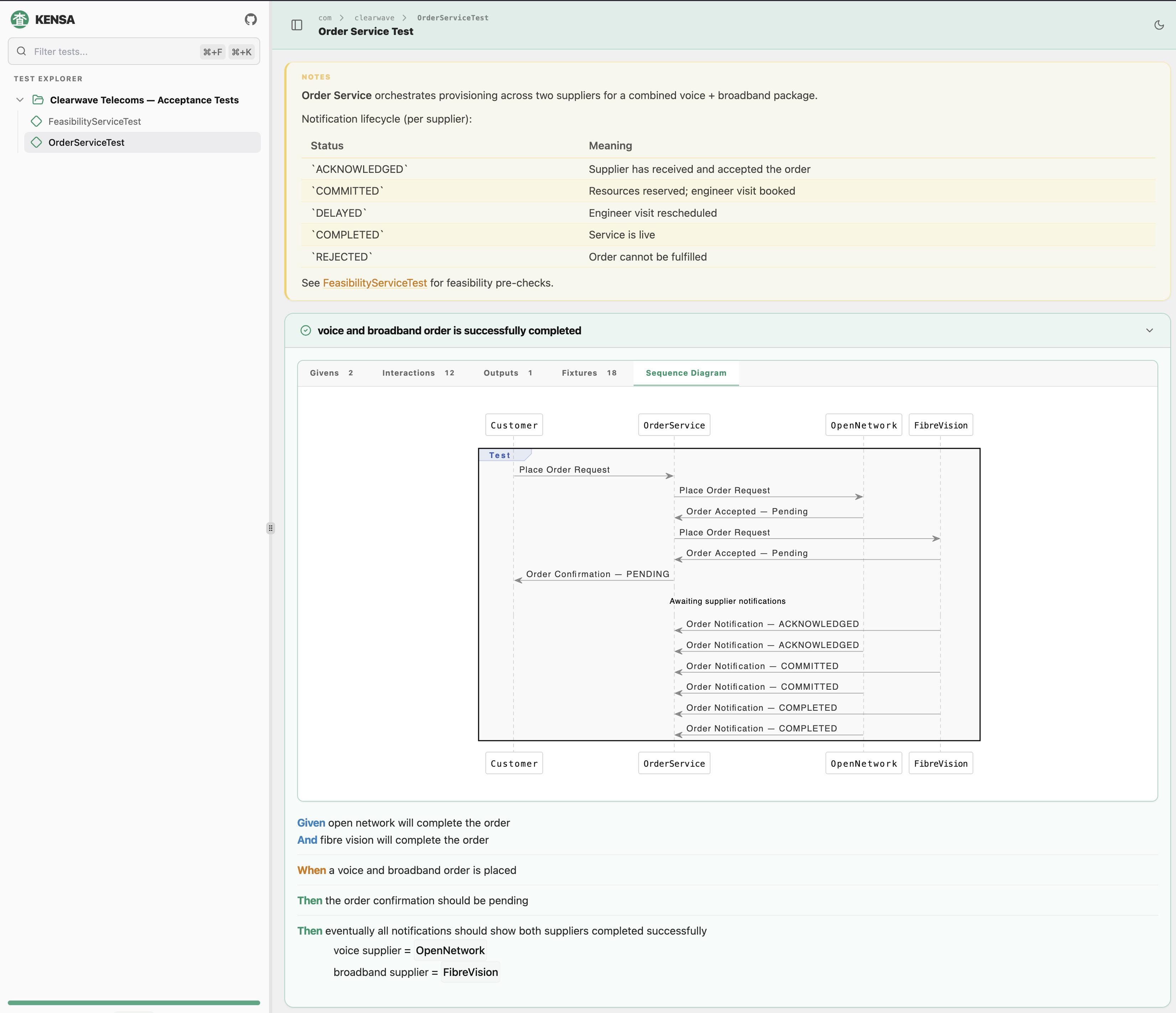This screenshot has height=1013, width=1176.
Task: Click 'Awaiting supplier notifications' note text
Action: 727,601
